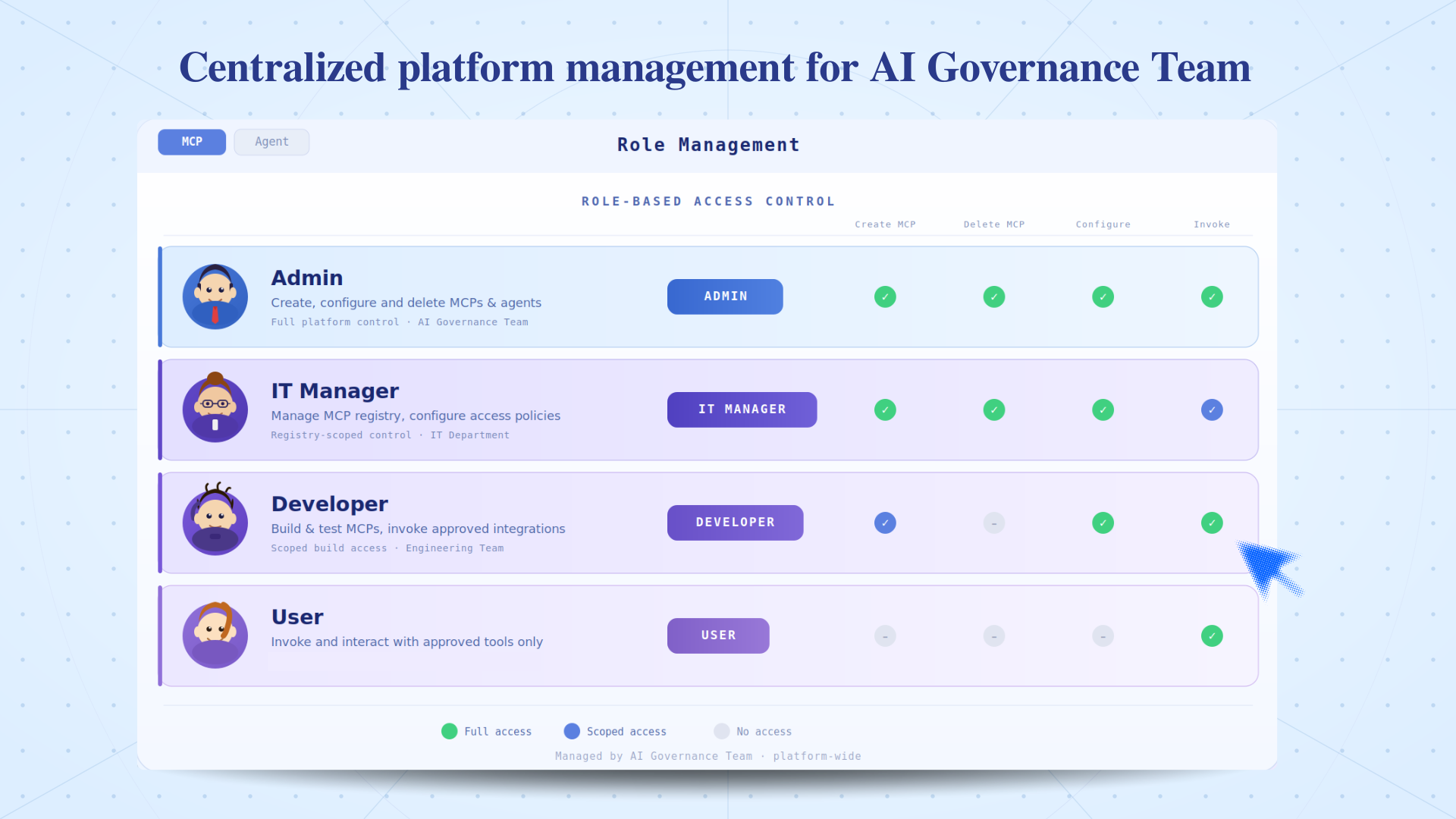Toggle Admin Configure permission check
The image size is (1456, 819).
[x=1103, y=297]
